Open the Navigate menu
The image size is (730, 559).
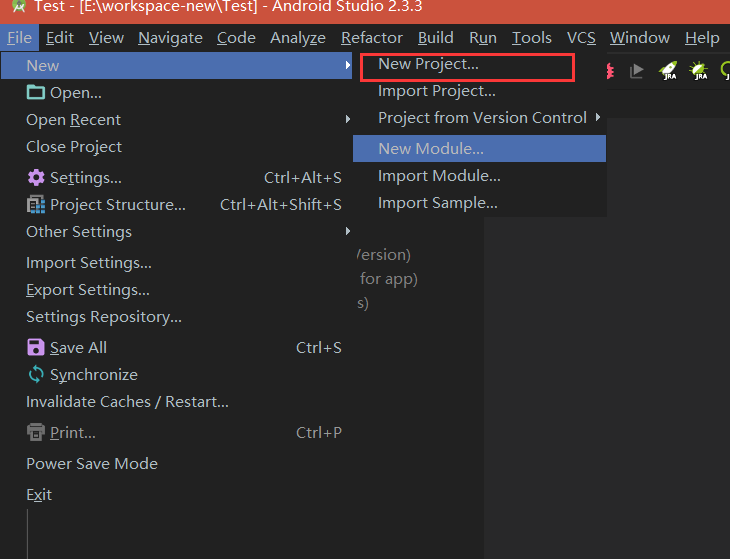coord(170,38)
